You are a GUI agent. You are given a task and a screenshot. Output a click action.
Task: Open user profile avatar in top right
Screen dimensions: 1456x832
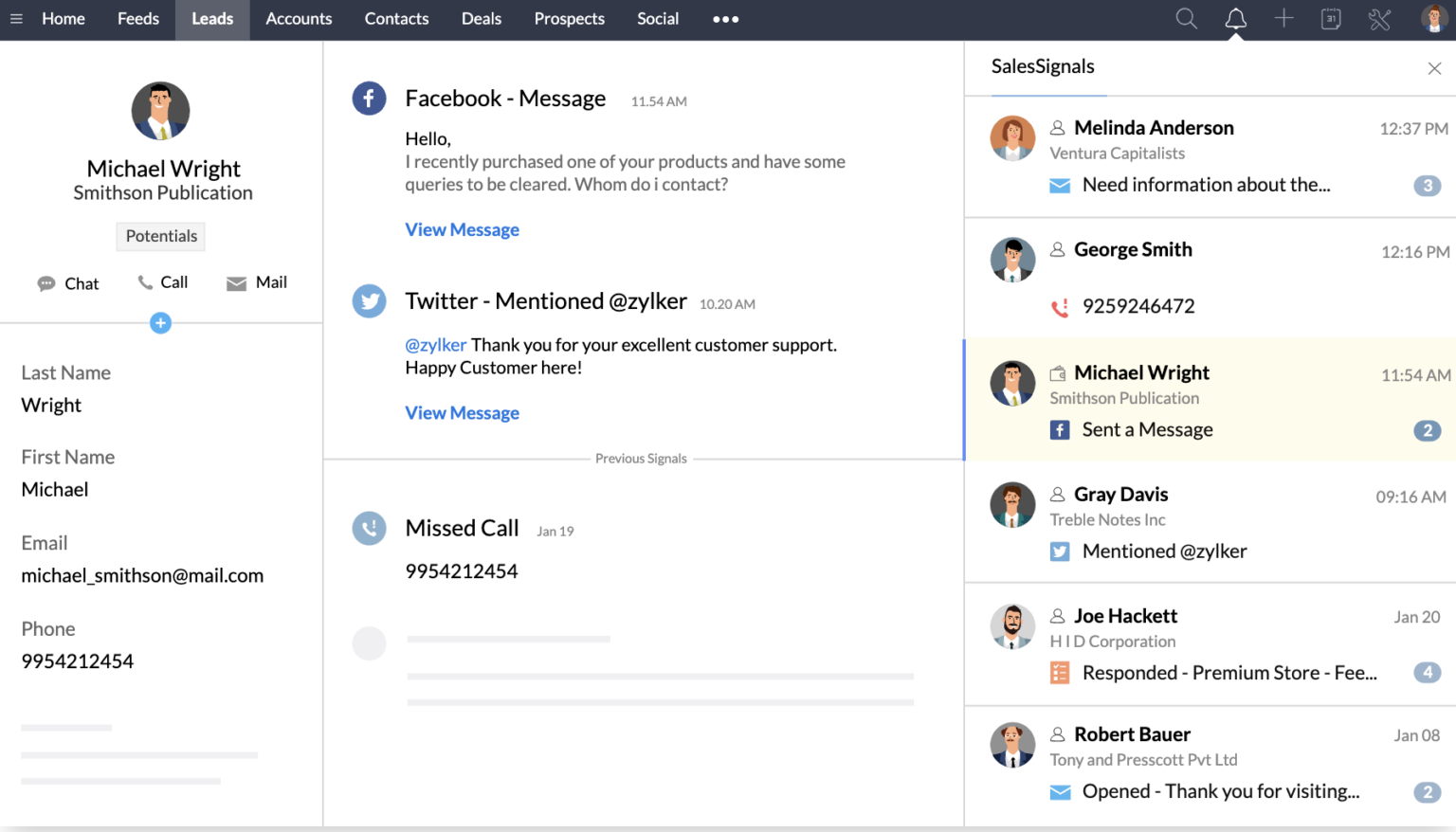[1433, 19]
